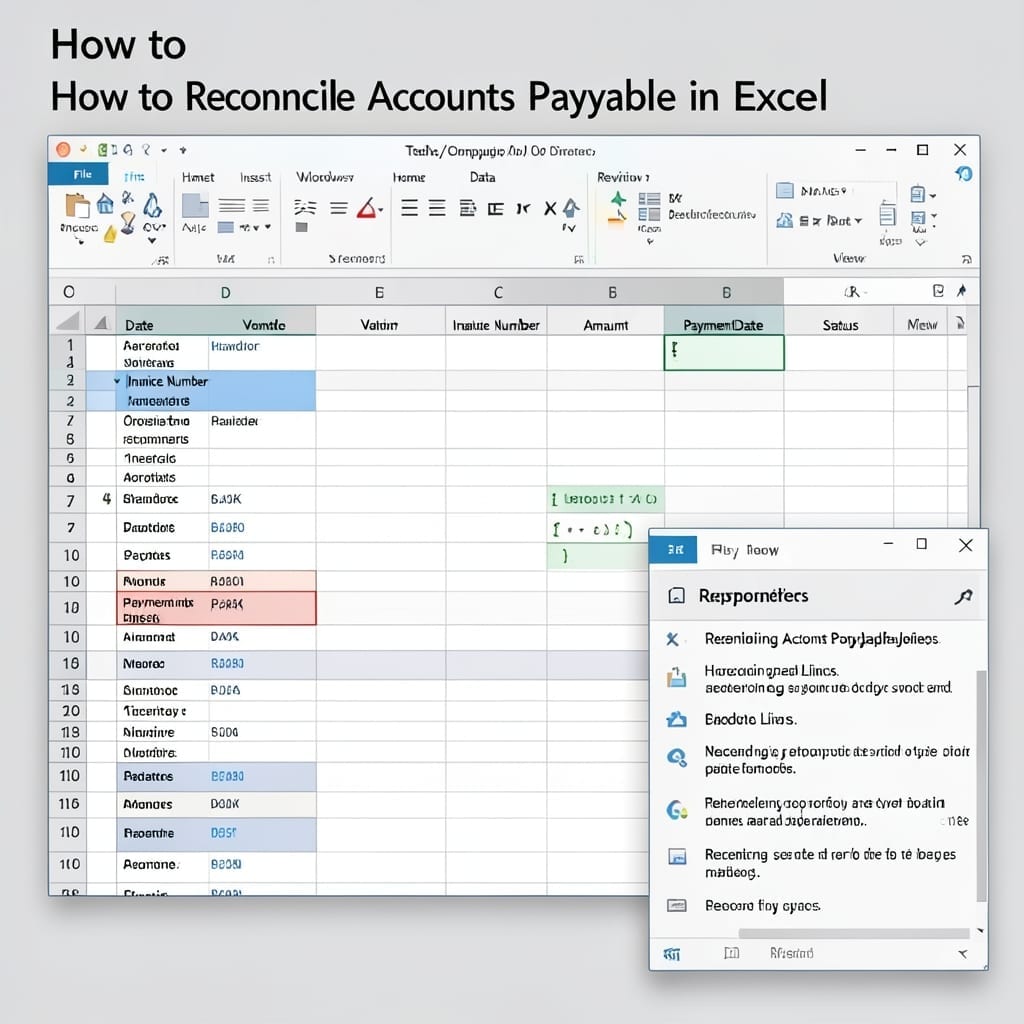Click the clipboard paste icon in the ribbon

(x=77, y=205)
